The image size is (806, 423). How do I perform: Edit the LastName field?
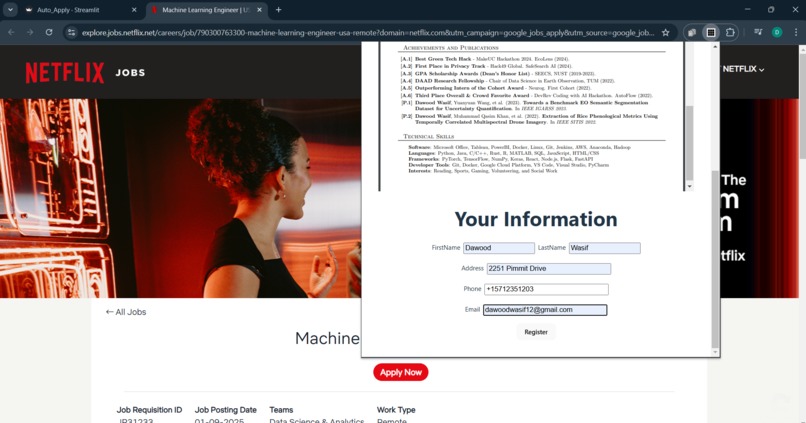[604, 248]
